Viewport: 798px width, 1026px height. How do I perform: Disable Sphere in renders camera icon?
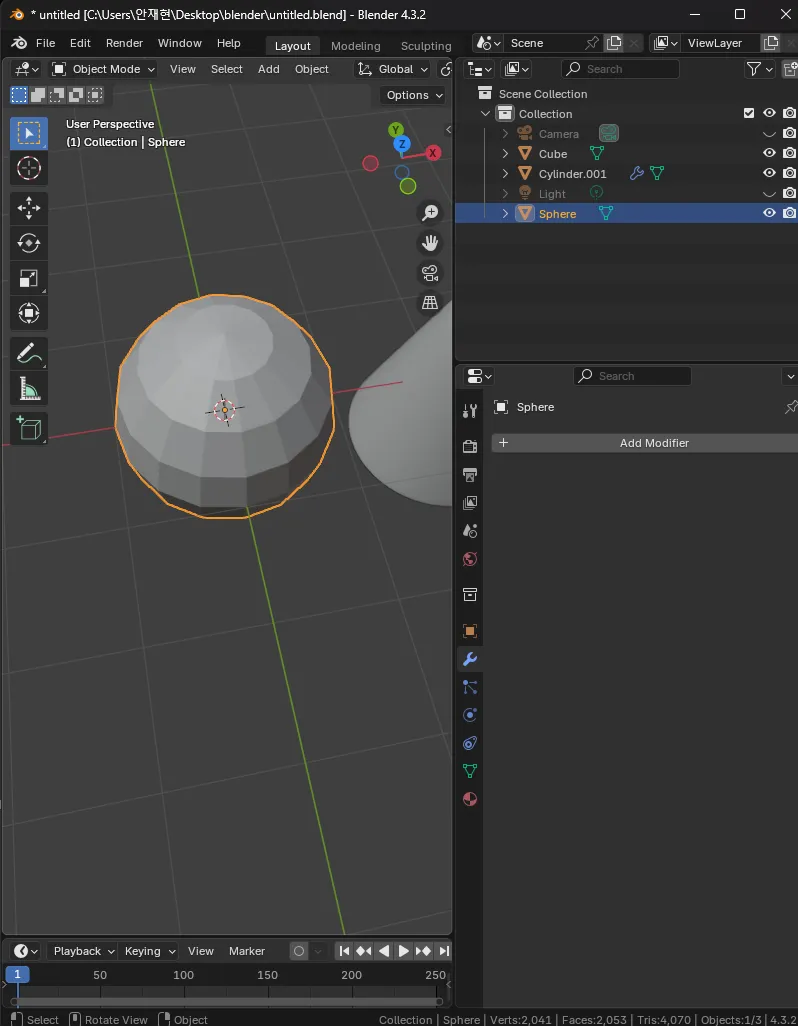[x=789, y=213]
